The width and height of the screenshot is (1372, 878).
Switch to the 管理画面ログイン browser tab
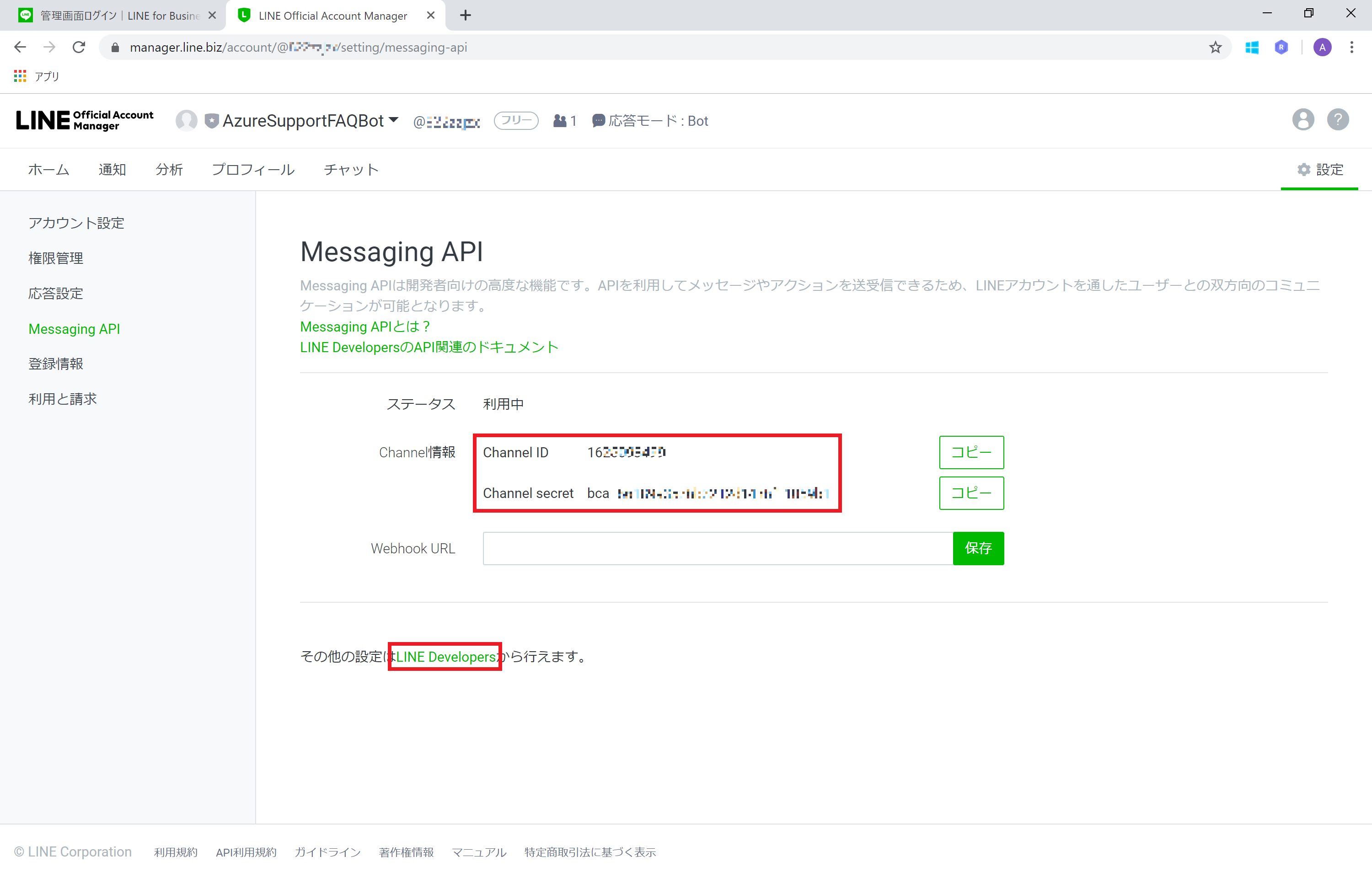(x=114, y=16)
